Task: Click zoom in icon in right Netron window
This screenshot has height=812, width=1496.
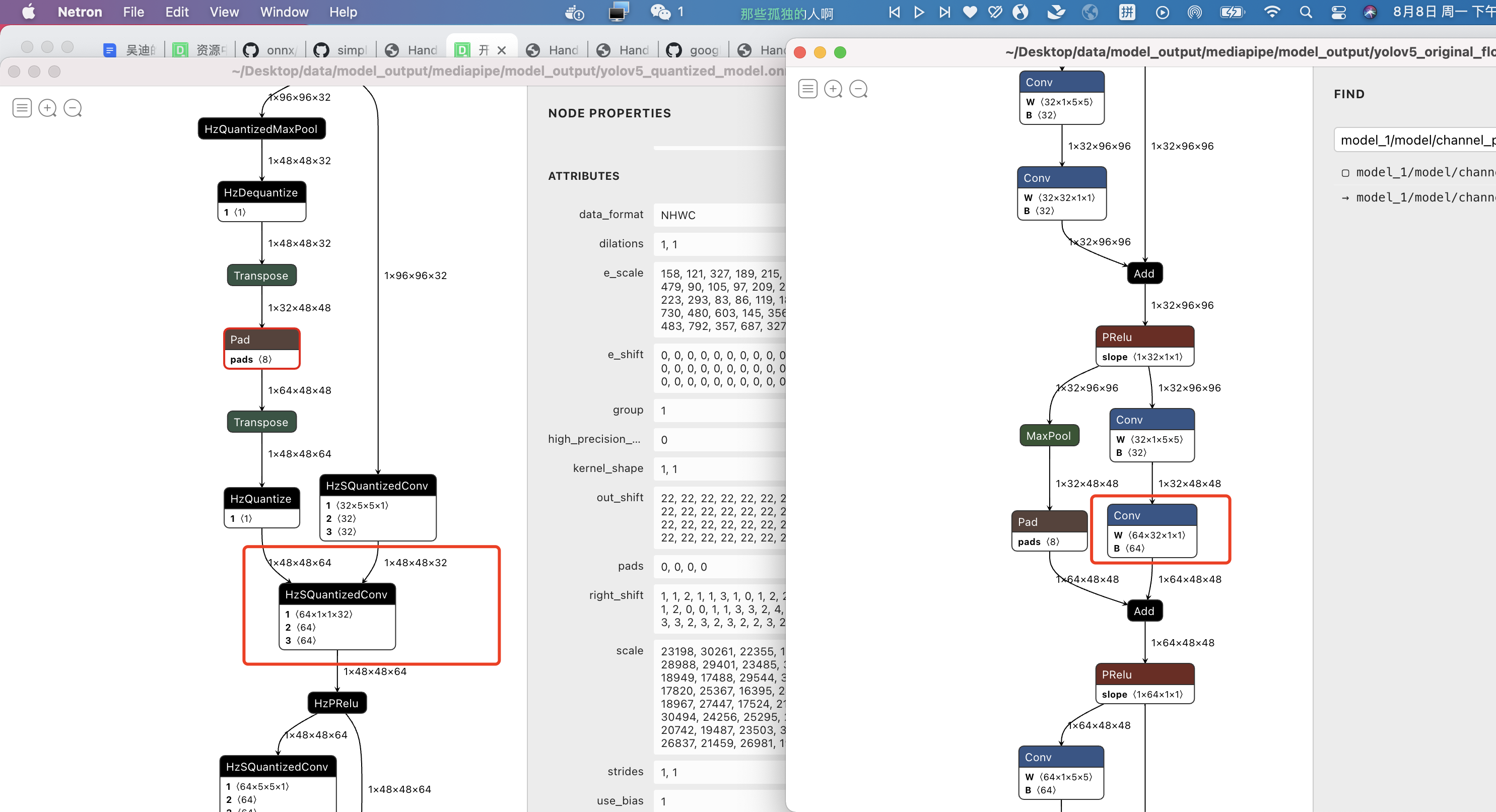Action: [x=833, y=89]
